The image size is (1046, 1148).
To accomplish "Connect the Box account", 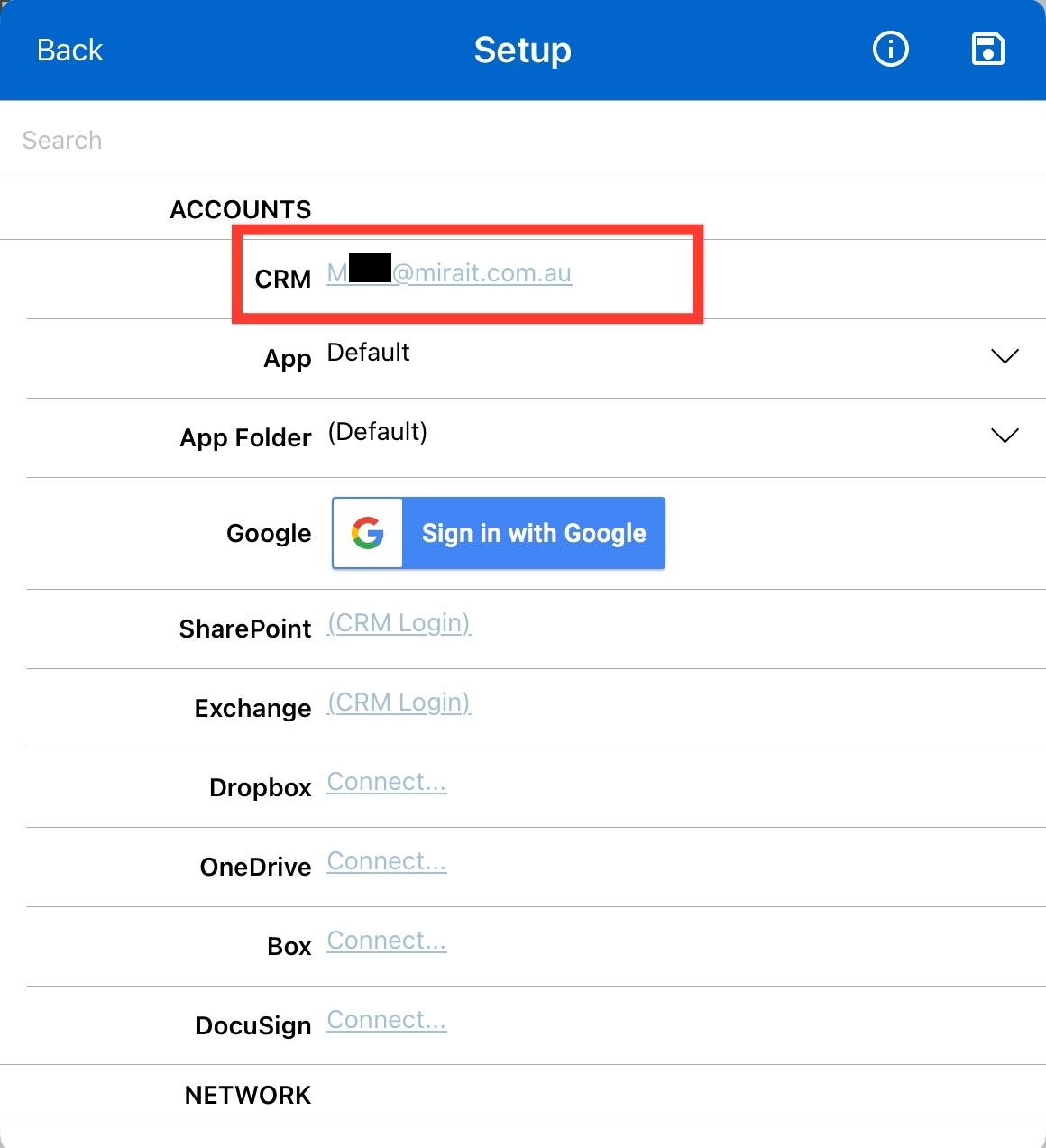I will 387,941.
